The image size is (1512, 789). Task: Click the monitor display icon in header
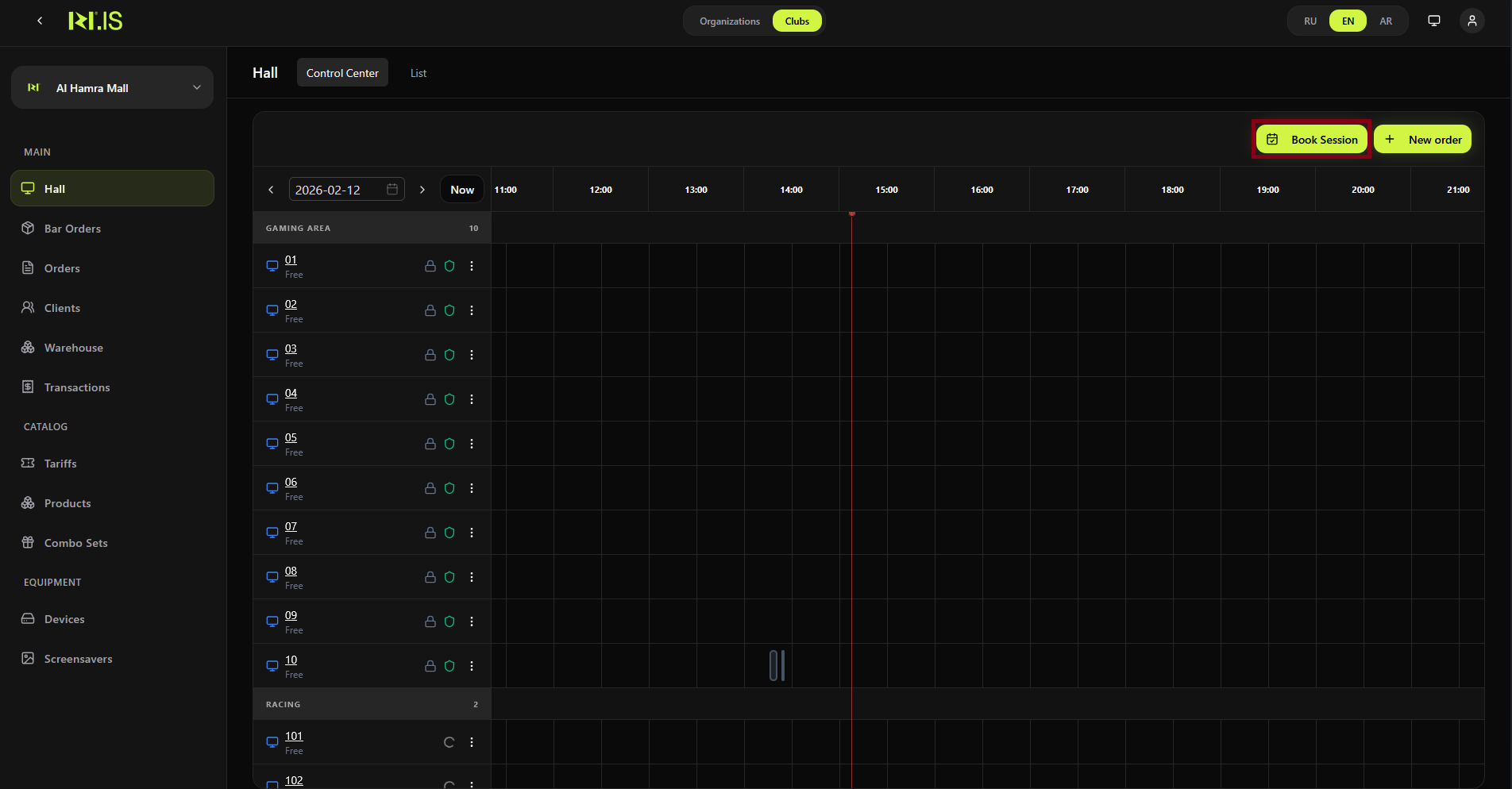coord(1433,21)
